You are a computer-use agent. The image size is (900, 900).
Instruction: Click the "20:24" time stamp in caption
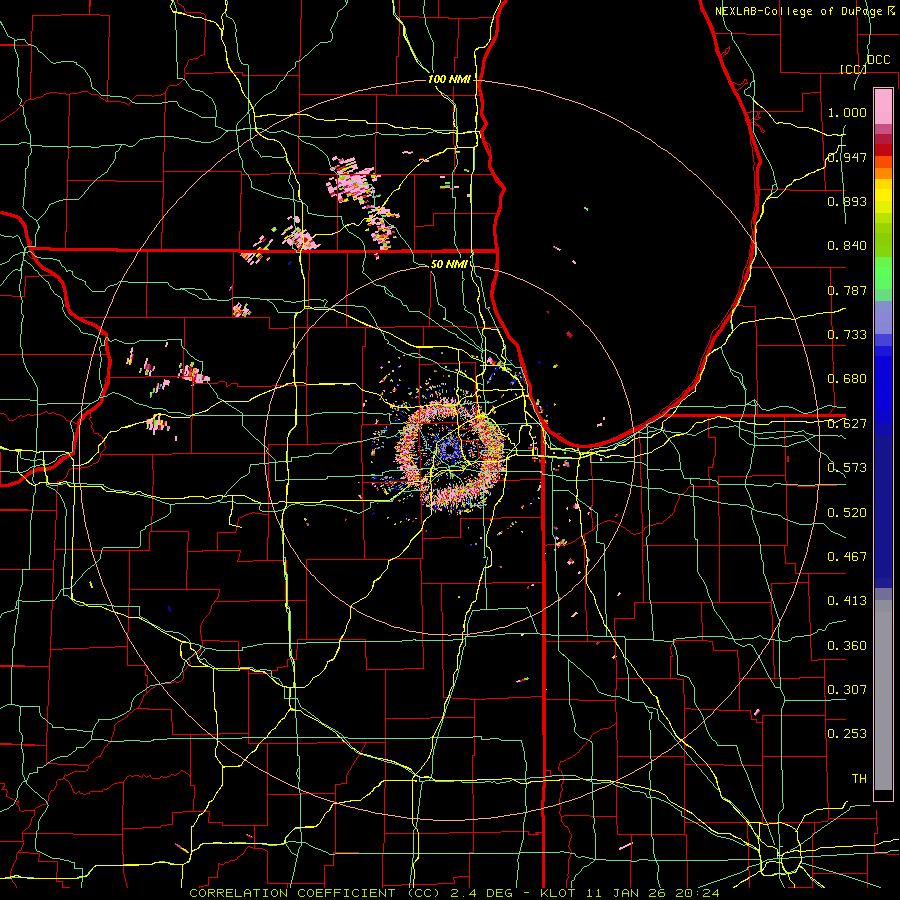697,893
